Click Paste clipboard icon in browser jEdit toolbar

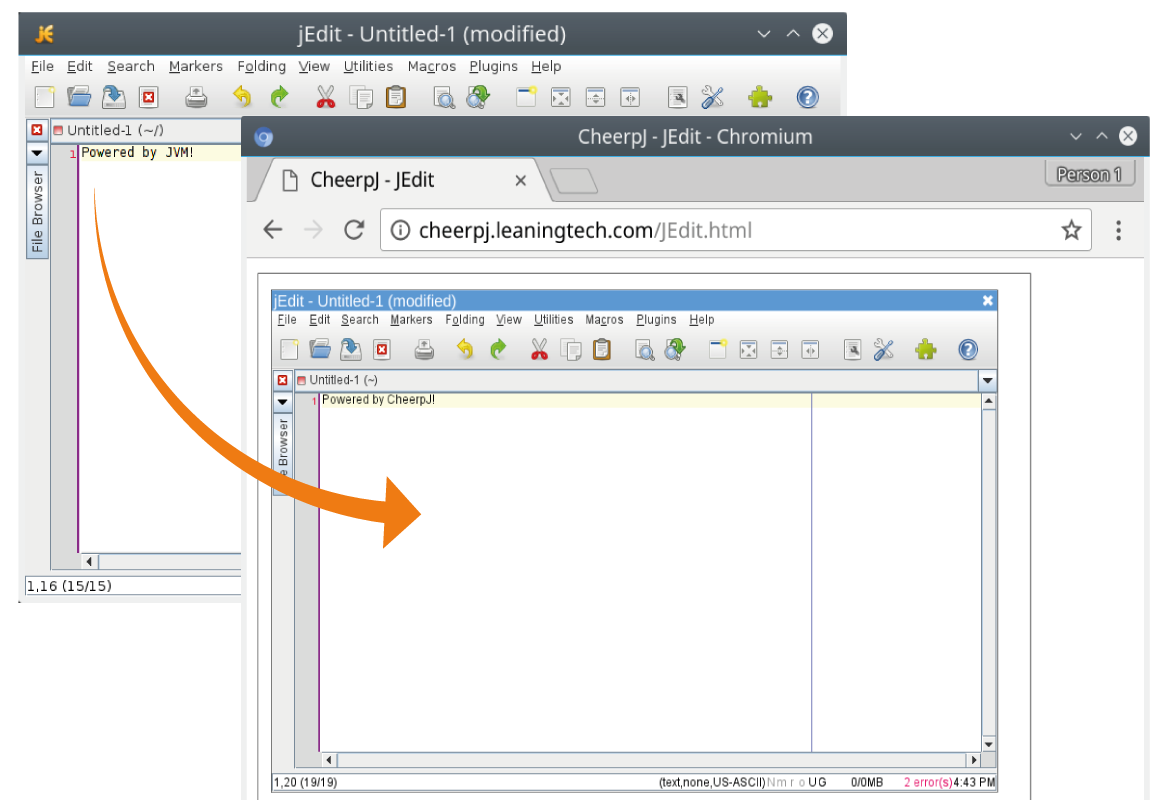coord(601,350)
